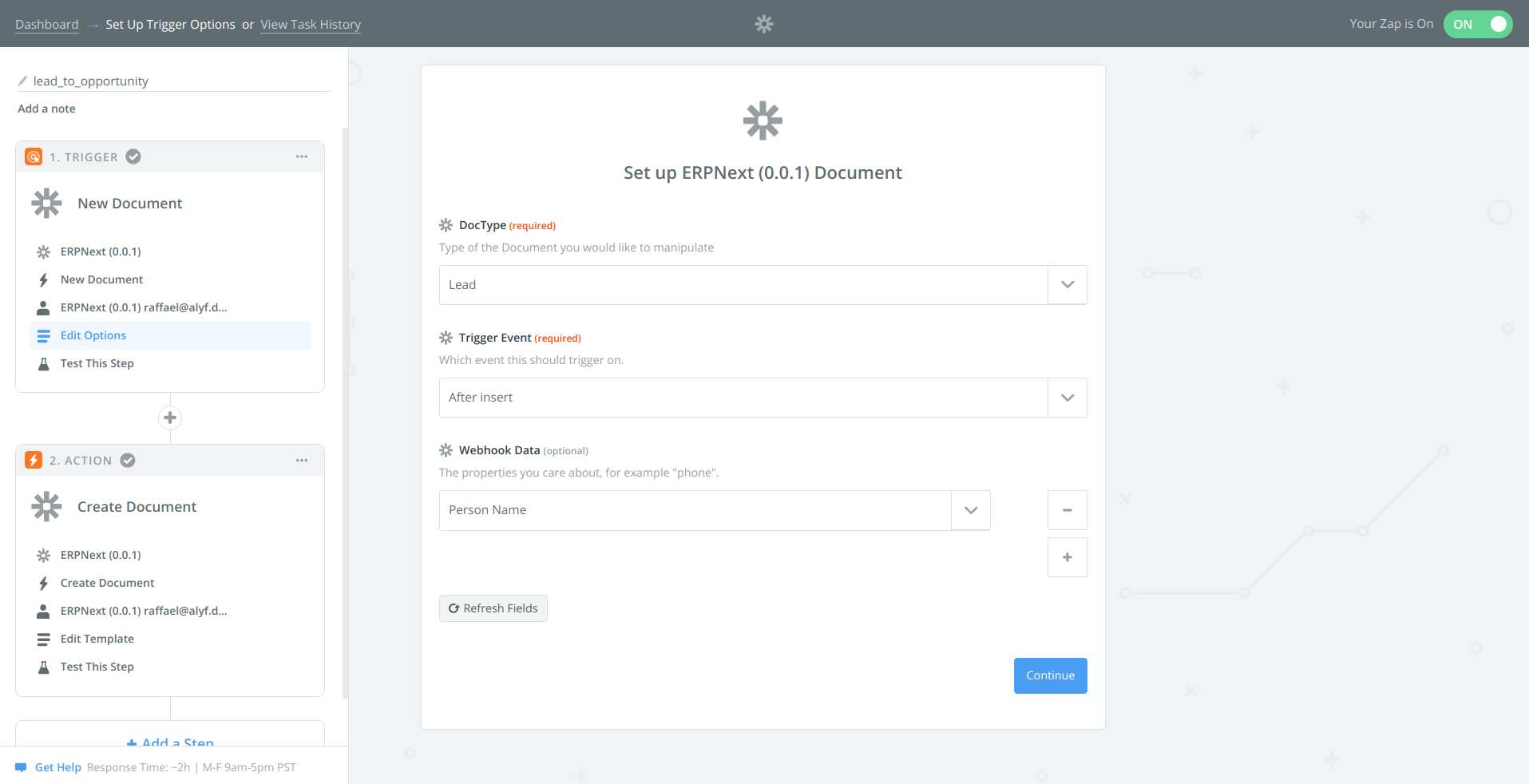Click the person icon in Action account row

coord(43,611)
